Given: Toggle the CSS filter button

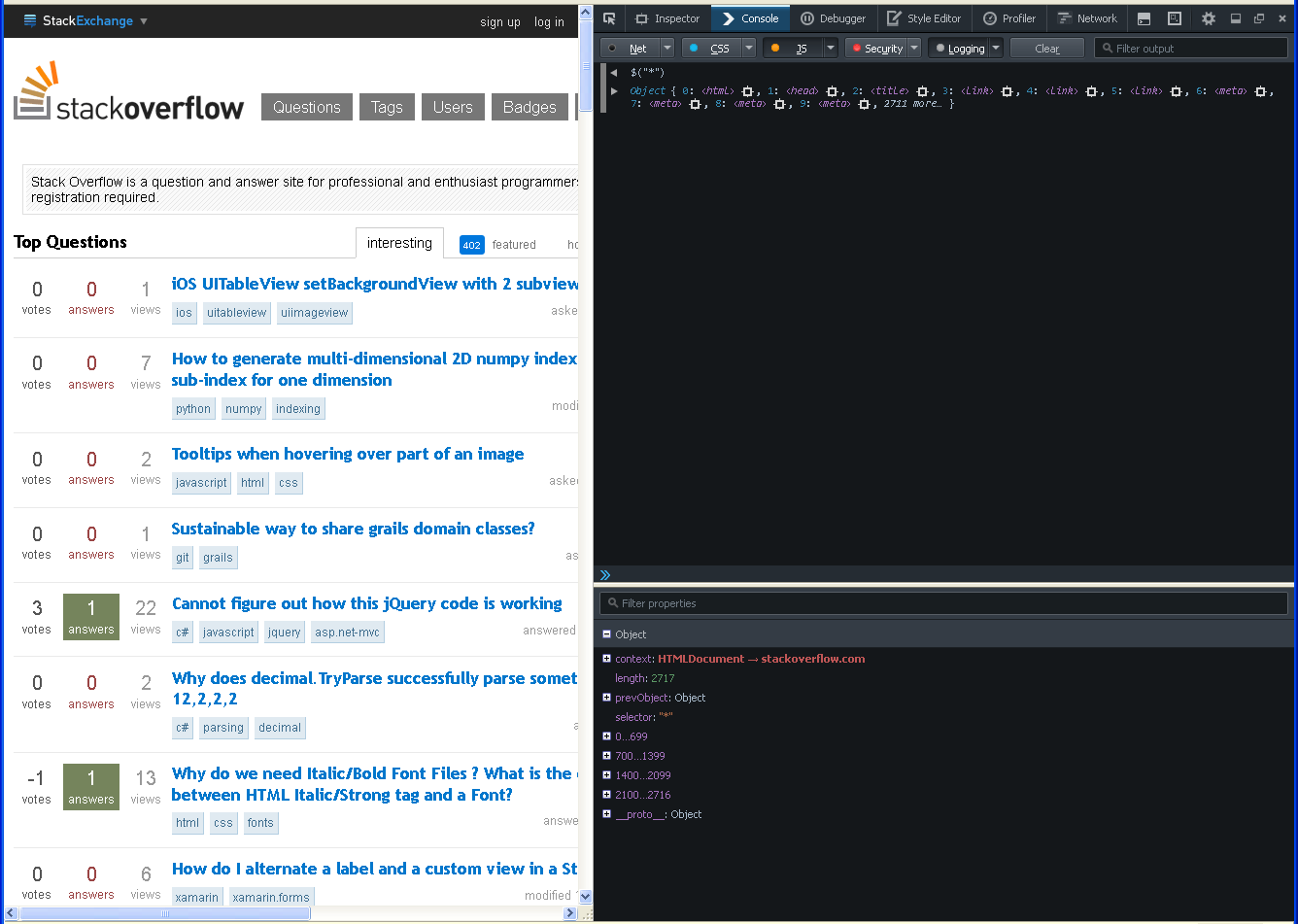Looking at the screenshot, I should pyautogui.click(x=711, y=48).
